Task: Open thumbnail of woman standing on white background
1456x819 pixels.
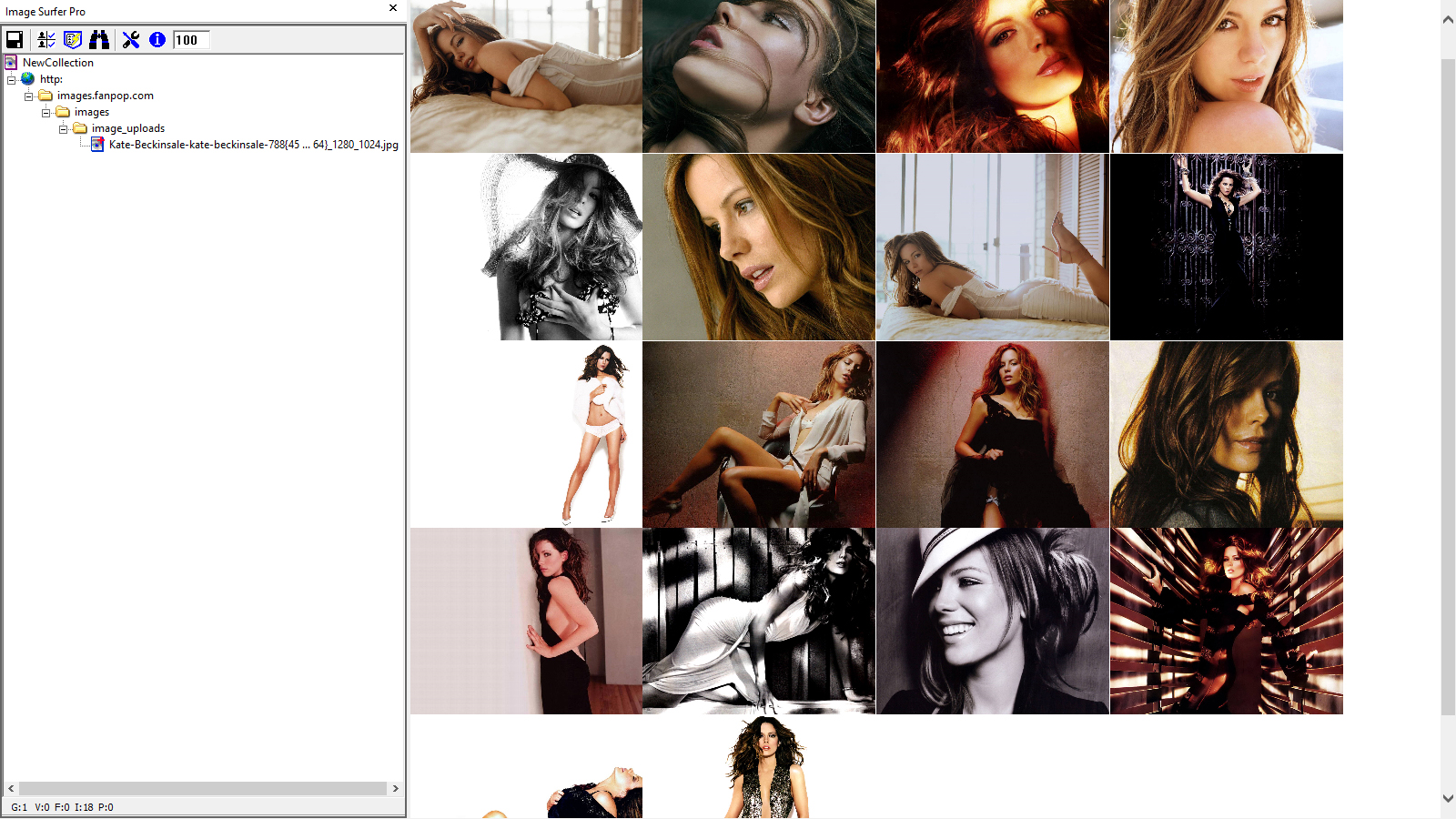Action: click(x=526, y=434)
